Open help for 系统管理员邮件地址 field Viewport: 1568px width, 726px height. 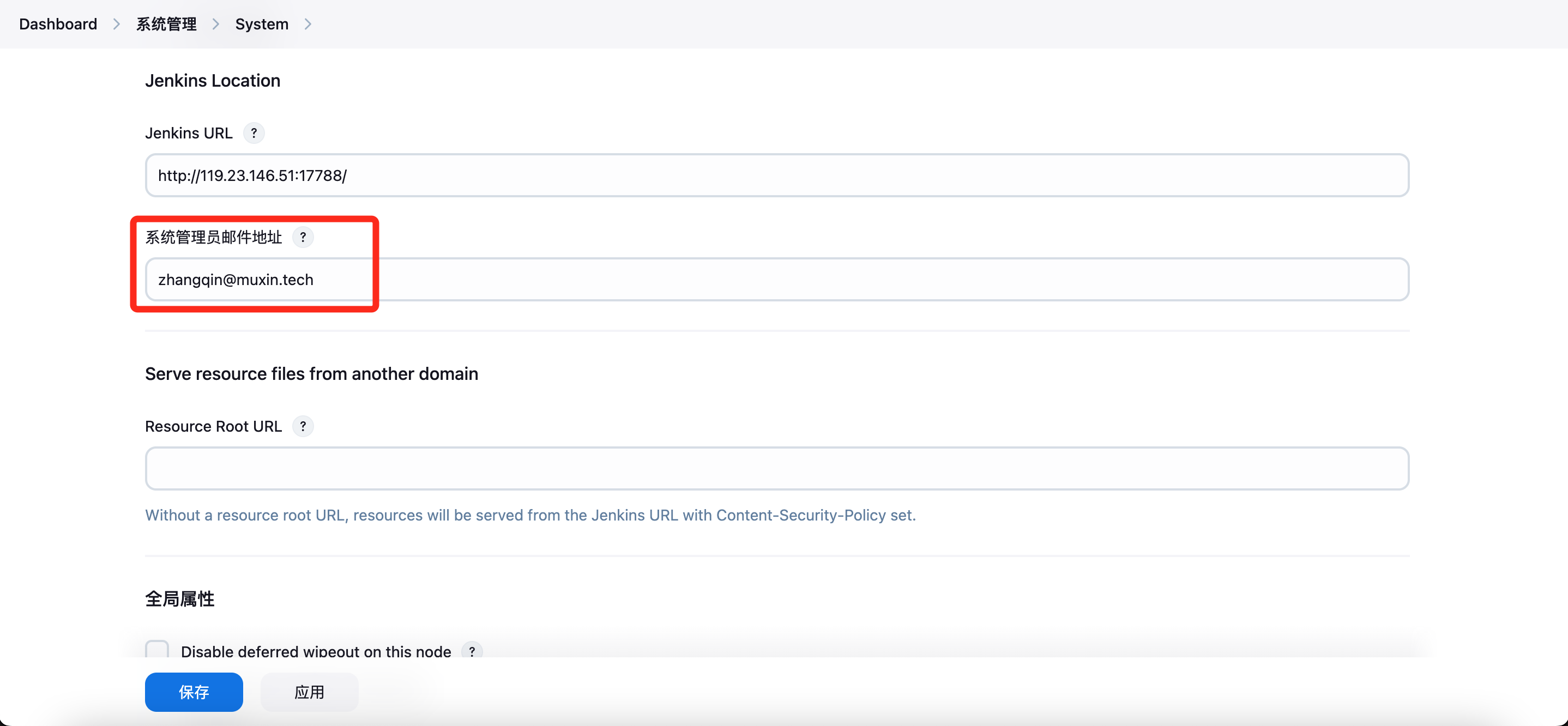pyautogui.click(x=303, y=237)
